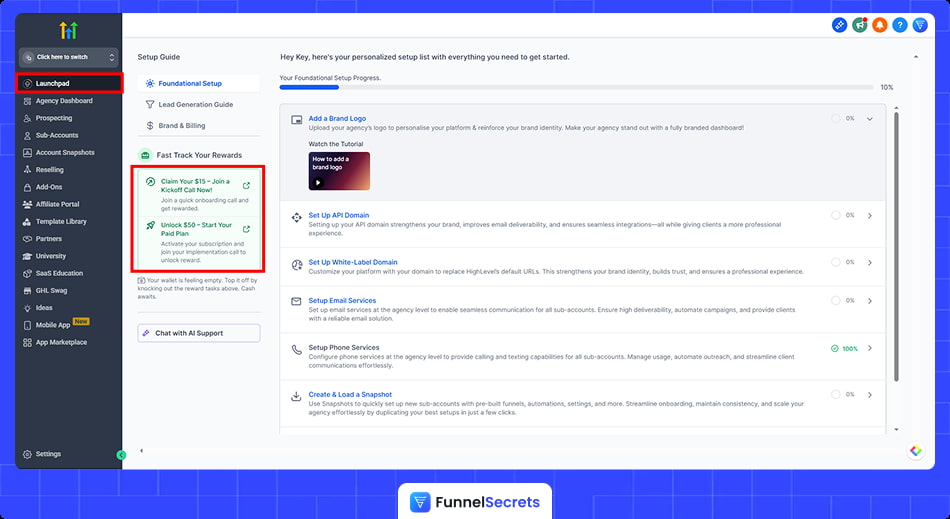
Task: Toggle Create & Load Snapshot completion circle
Action: [835, 394]
